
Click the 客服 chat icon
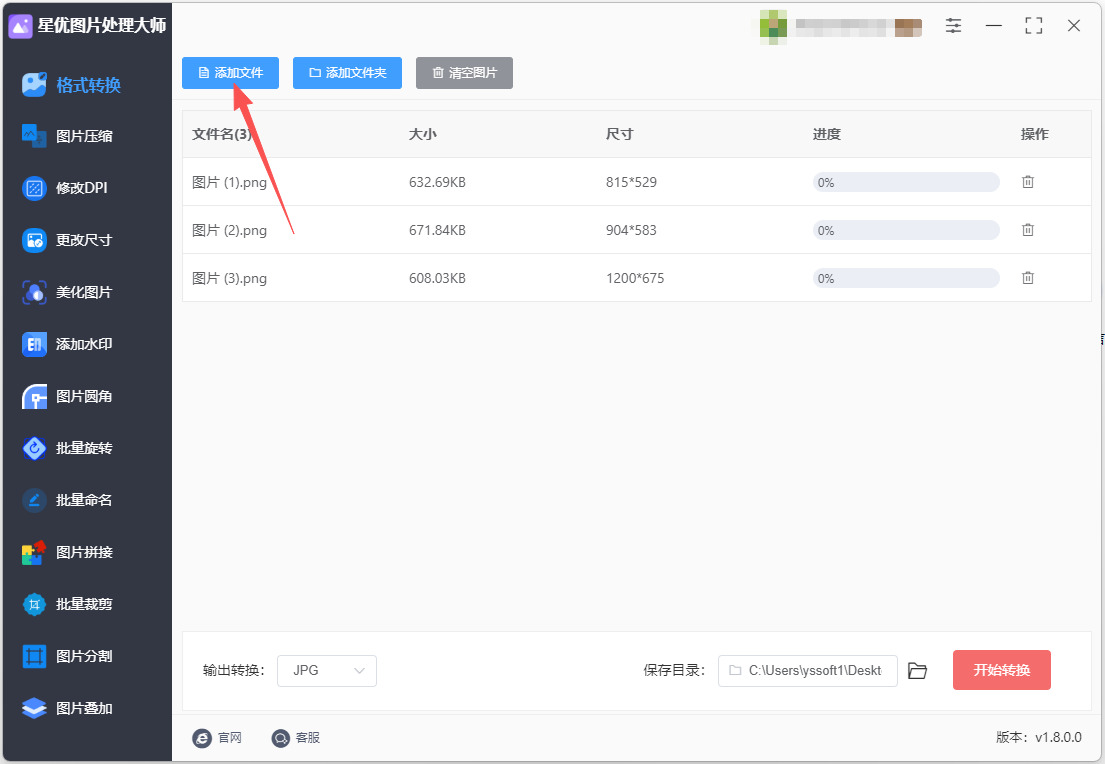click(280, 738)
